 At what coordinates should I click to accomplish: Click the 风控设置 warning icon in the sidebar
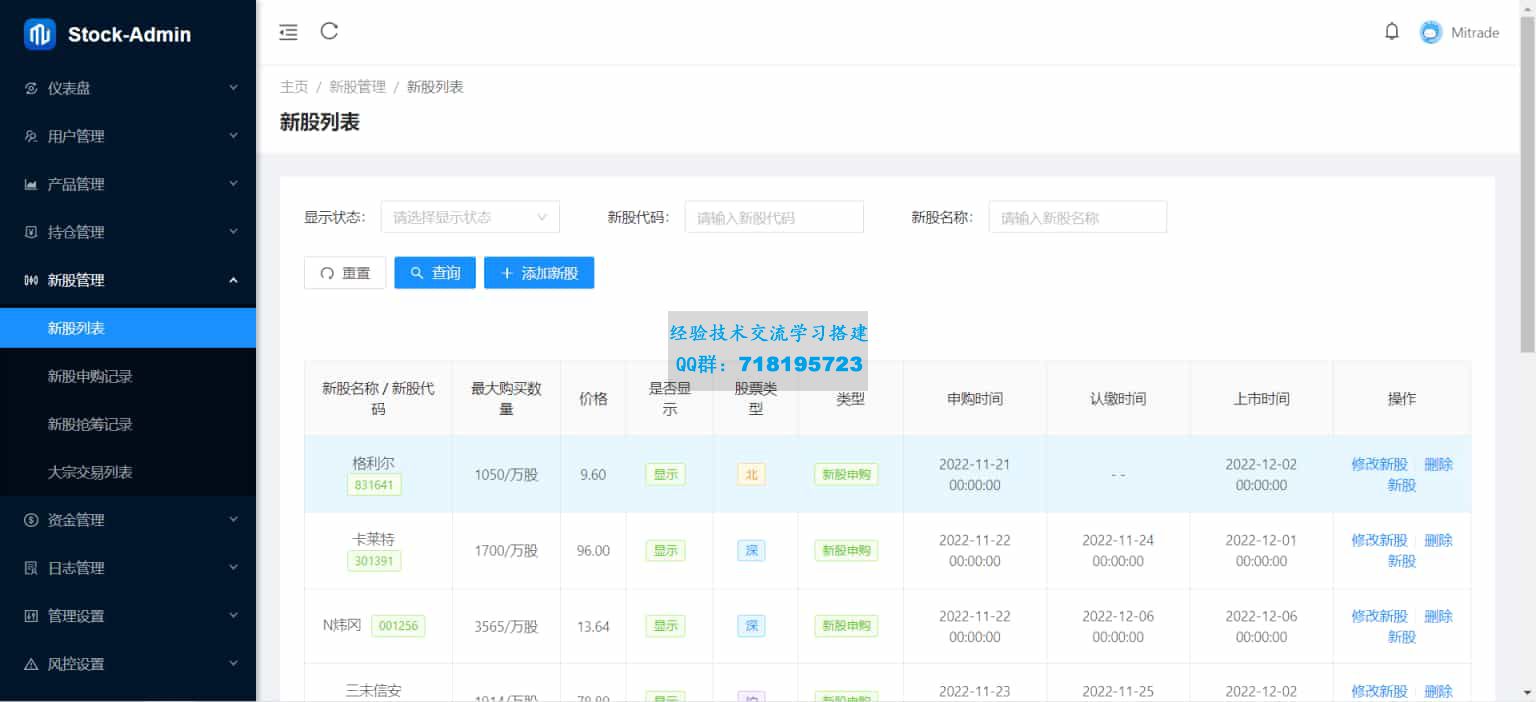click(31, 664)
